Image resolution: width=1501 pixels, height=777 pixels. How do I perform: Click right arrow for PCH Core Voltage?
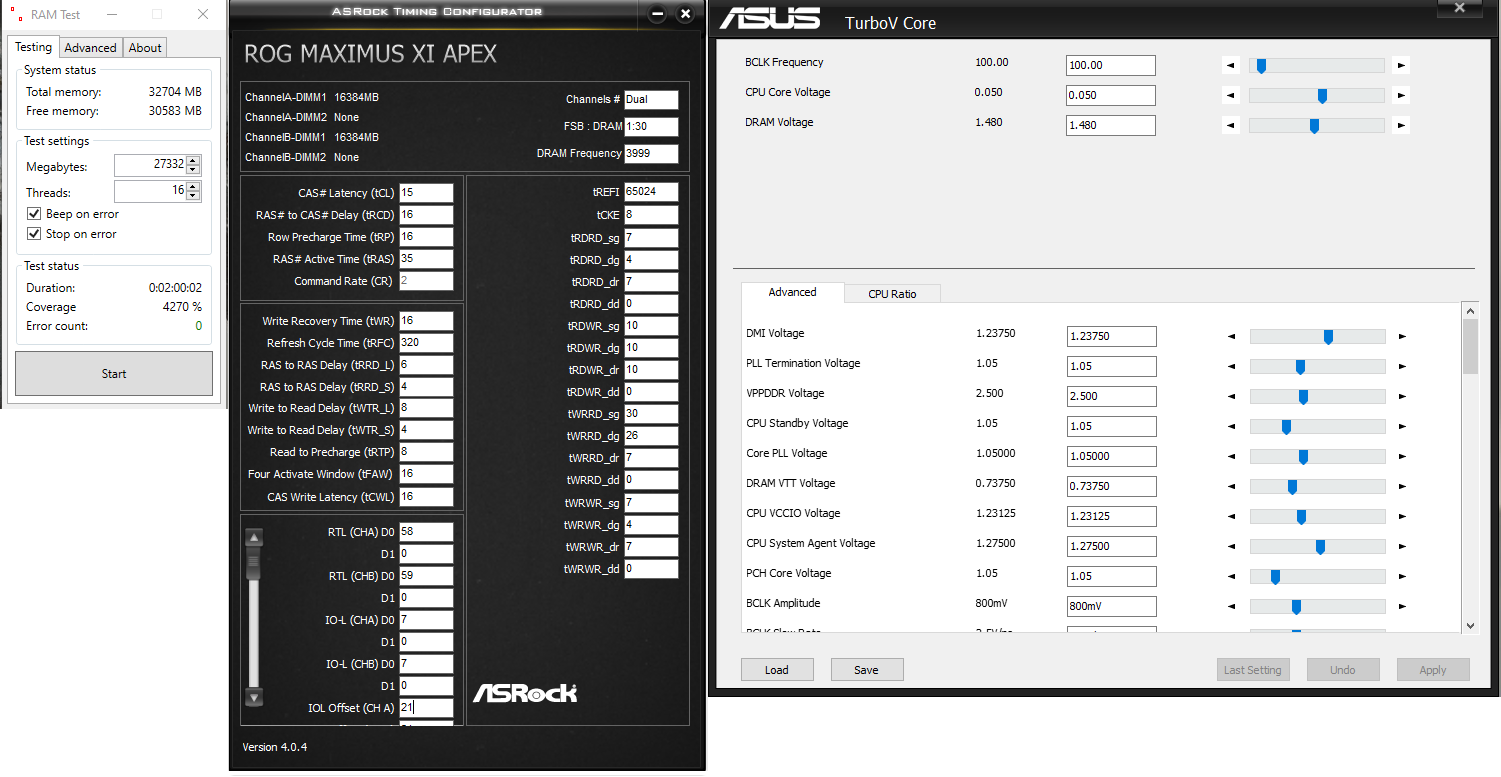(1402, 577)
